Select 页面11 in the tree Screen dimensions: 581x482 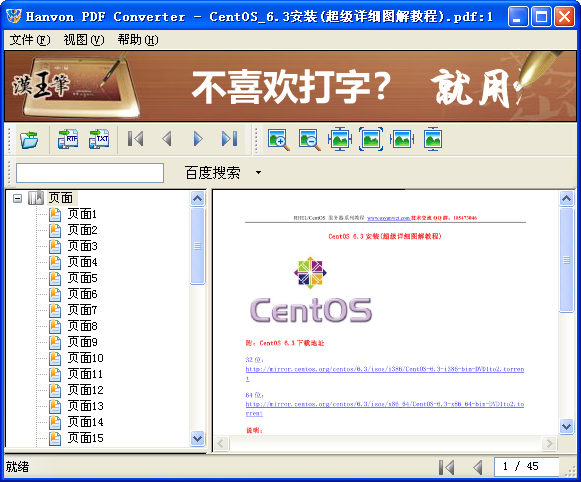click(86, 374)
